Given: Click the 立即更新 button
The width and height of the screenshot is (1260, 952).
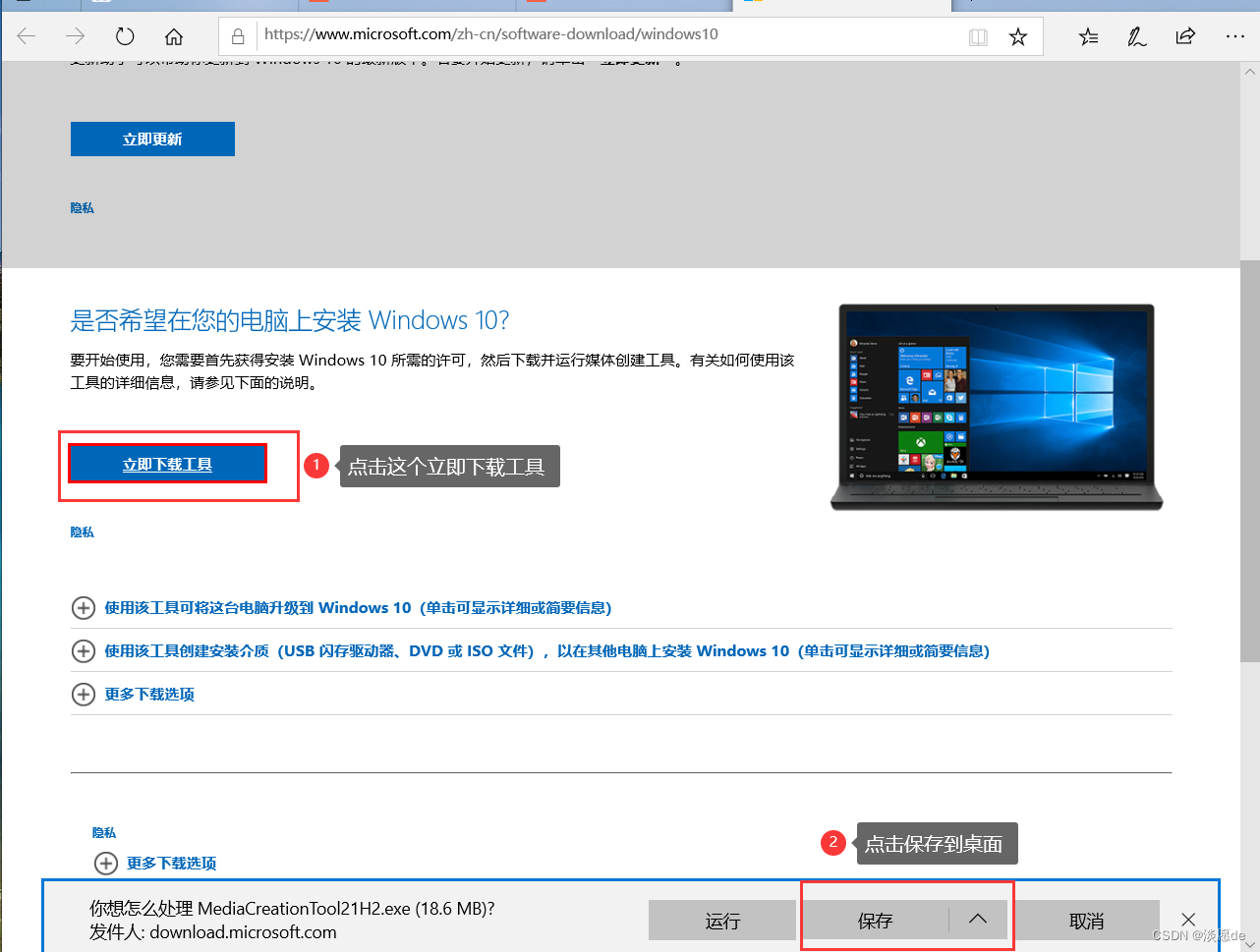Looking at the screenshot, I should coord(152,139).
